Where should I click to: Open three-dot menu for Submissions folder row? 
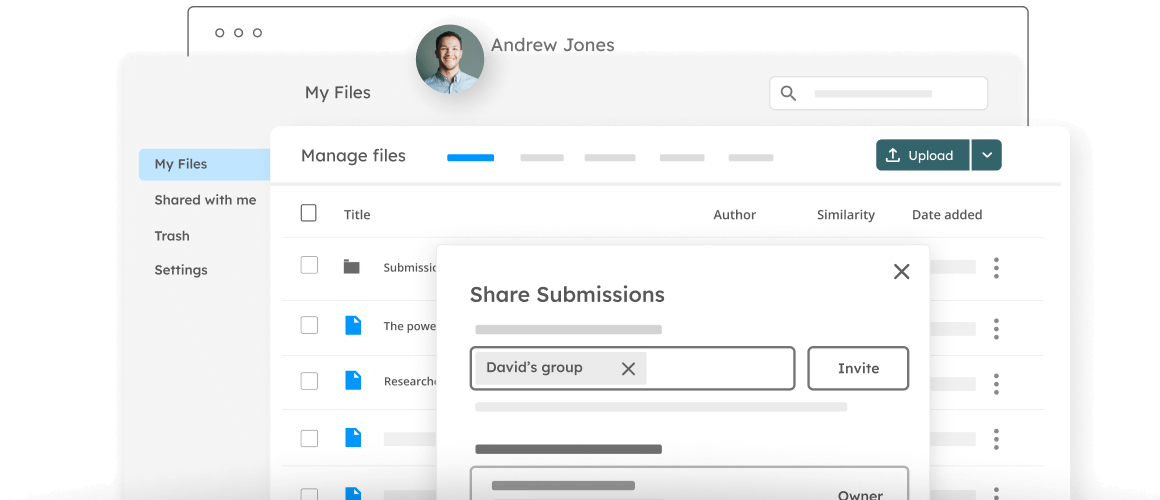click(x=996, y=267)
